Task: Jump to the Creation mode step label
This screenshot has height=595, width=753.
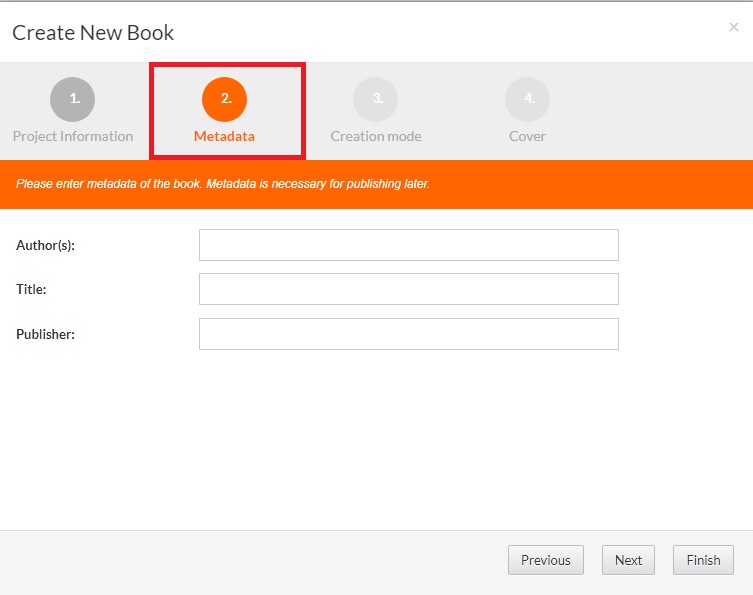Action: pyautogui.click(x=376, y=136)
